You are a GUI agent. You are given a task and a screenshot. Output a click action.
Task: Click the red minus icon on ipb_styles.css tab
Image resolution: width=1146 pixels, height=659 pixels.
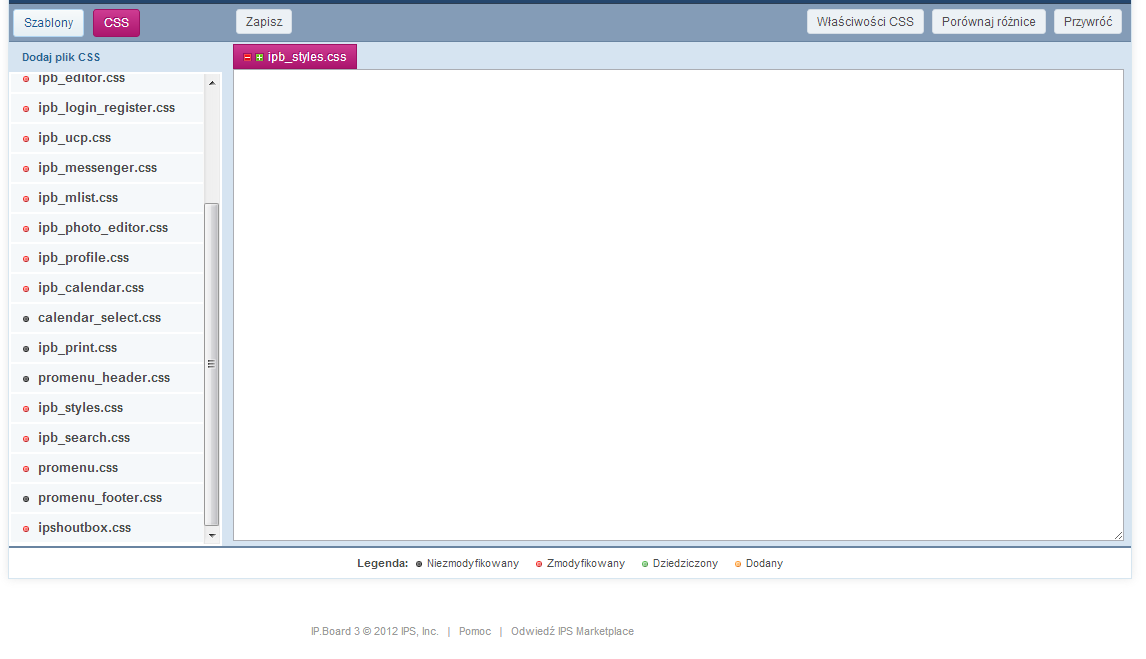[247, 58]
